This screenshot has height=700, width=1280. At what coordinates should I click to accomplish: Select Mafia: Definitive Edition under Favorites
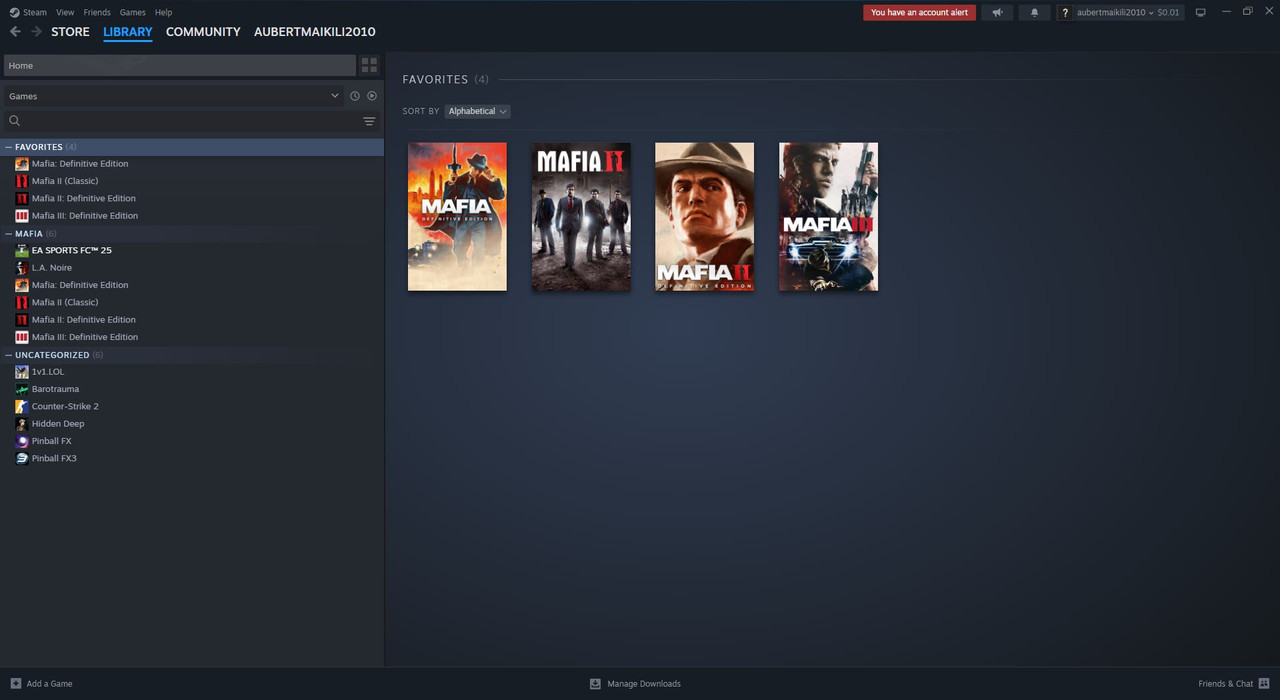click(x=80, y=164)
